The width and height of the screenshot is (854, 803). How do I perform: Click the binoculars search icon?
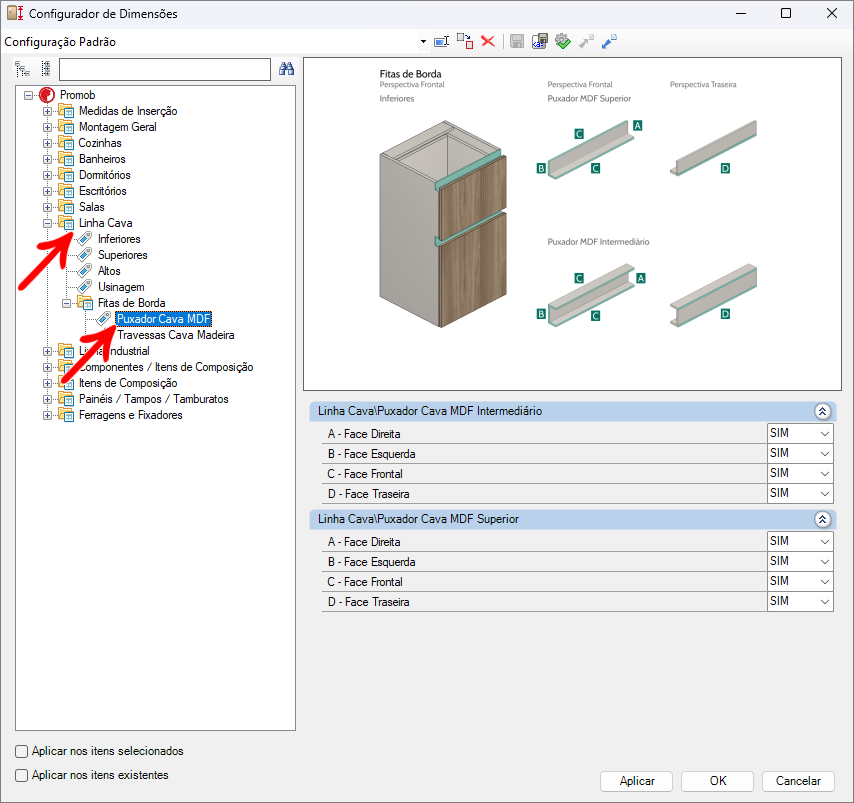(286, 69)
